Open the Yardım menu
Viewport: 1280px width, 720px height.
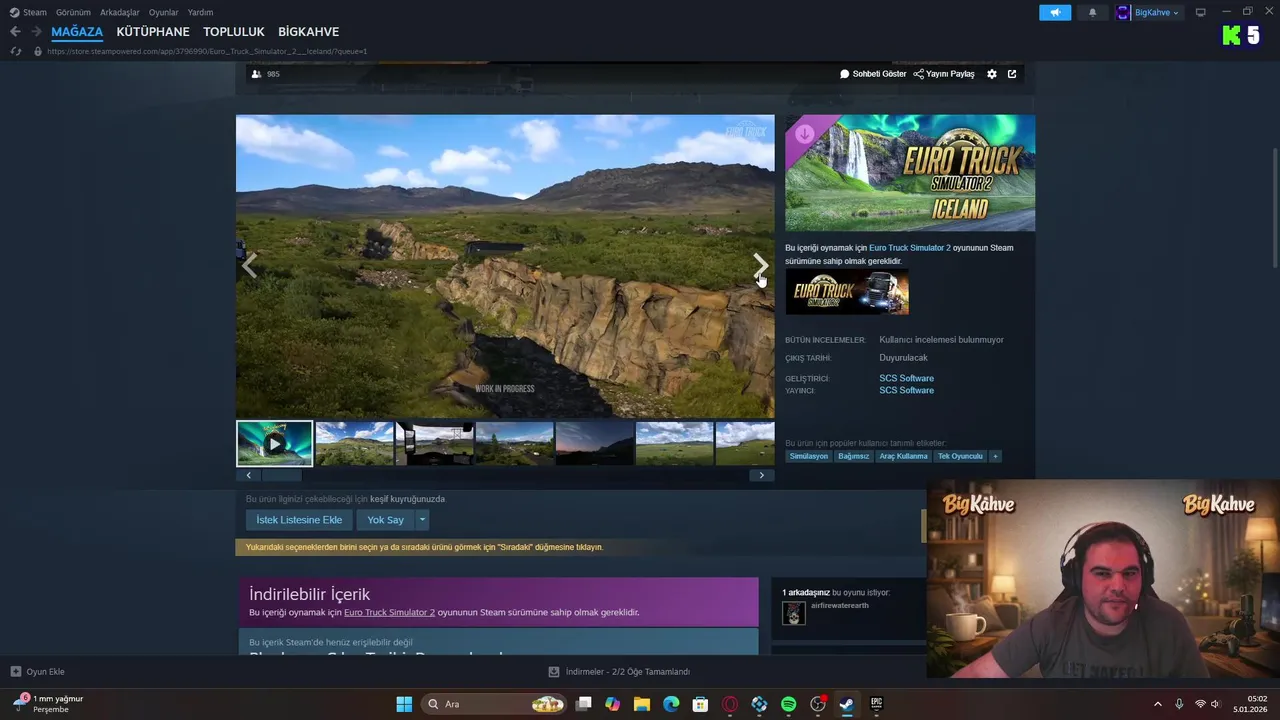pyautogui.click(x=200, y=13)
